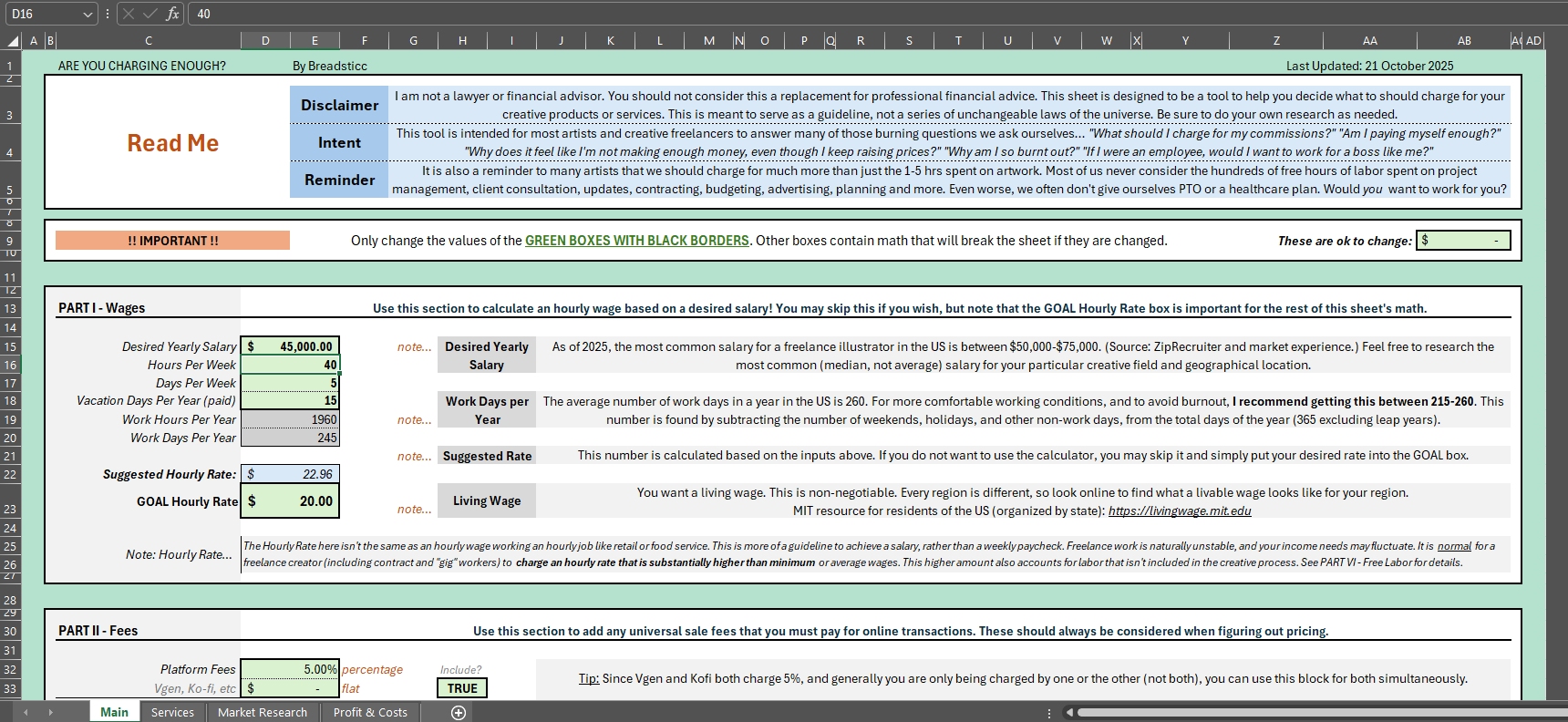Click the green example box beside "ok to change"
Image resolution: width=1568 pixels, height=722 pixels.
coord(1462,241)
